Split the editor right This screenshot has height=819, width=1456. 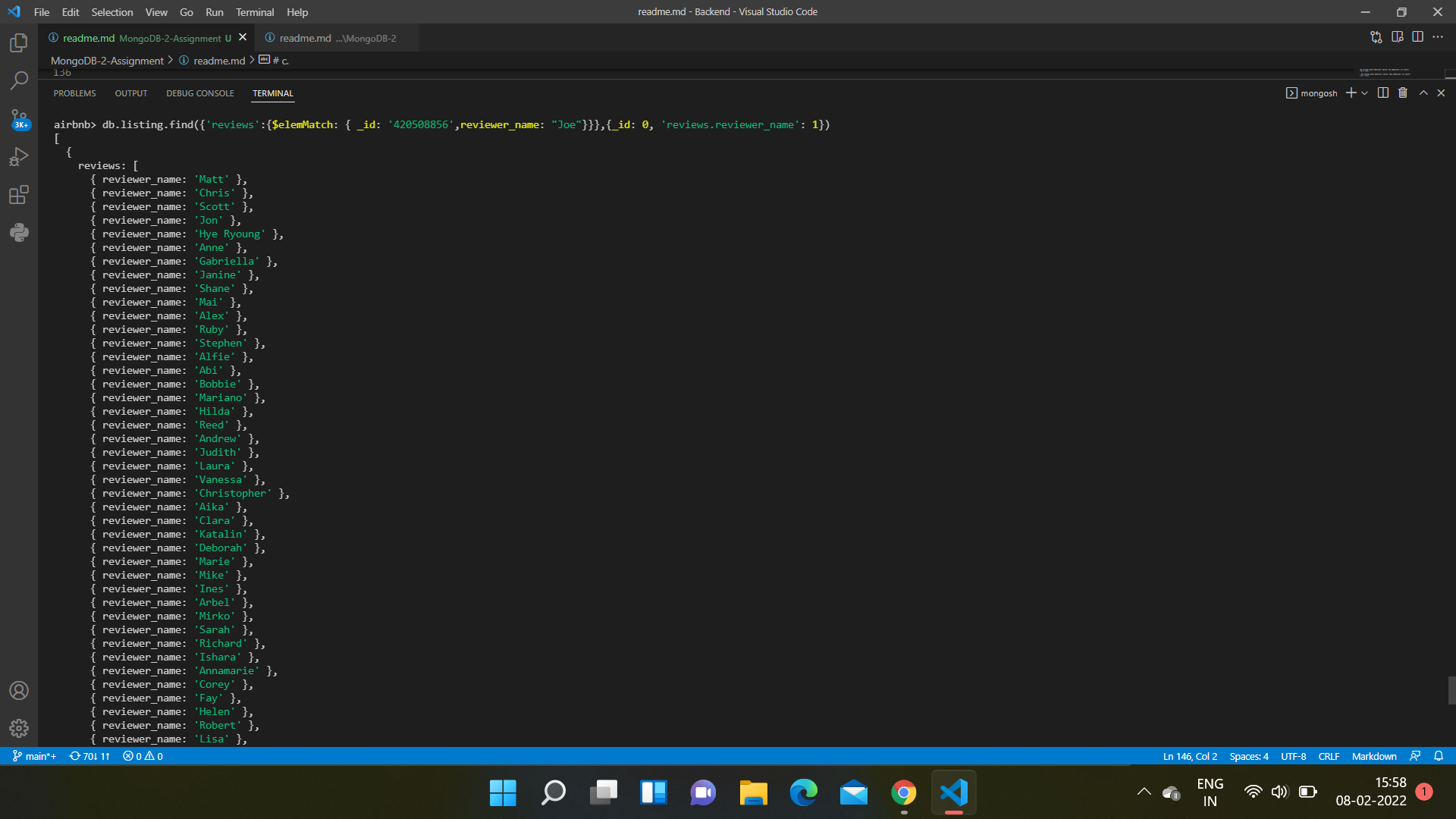(1417, 37)
